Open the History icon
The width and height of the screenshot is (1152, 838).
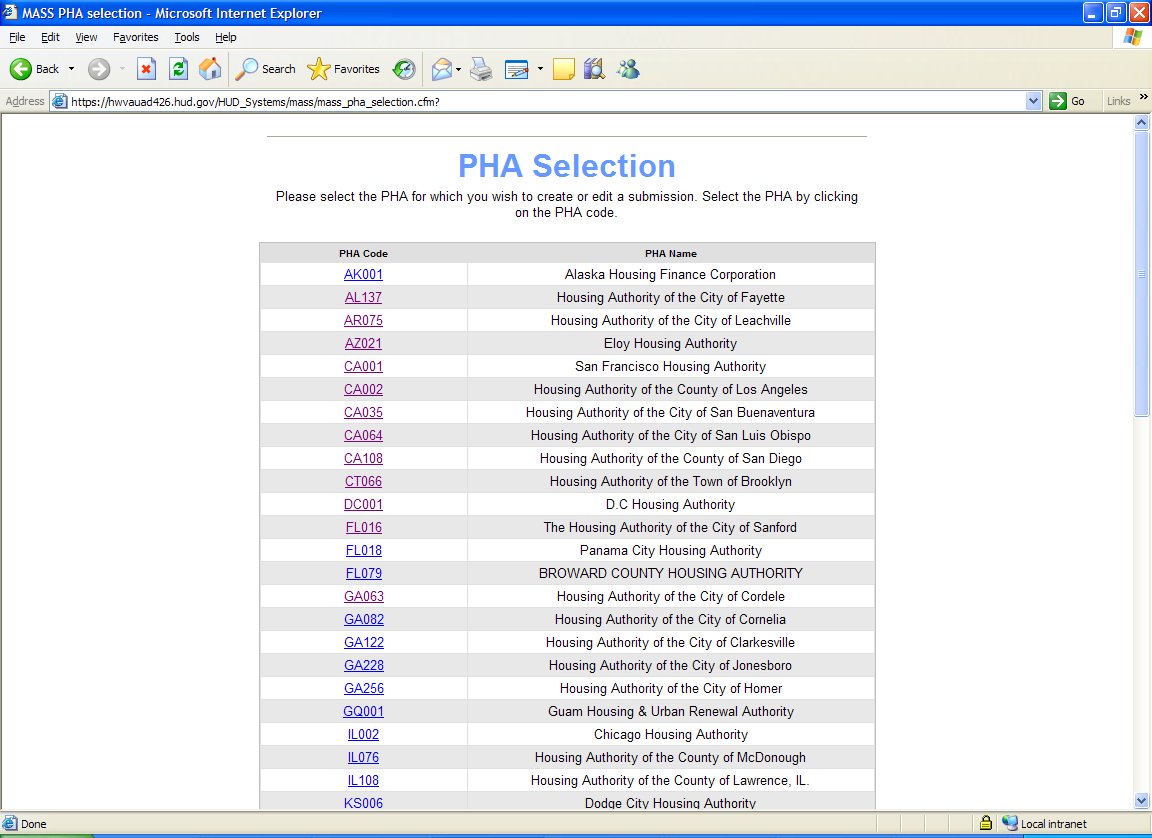tap(403, 69)
